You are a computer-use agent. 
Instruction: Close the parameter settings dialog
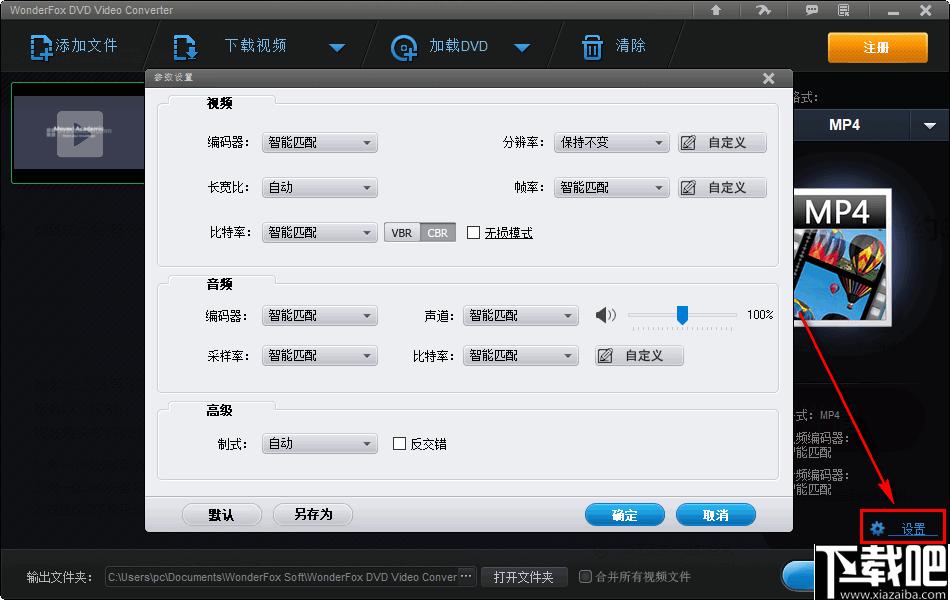(x=769, y=78)
